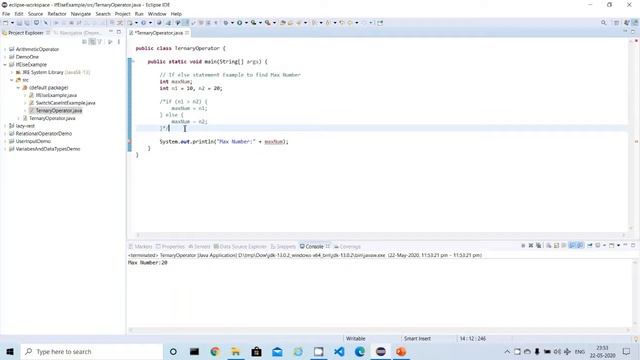Open the Window menu
Image resolution: width=640 pixels, height=360 pixels.
(x=157, y=14)
